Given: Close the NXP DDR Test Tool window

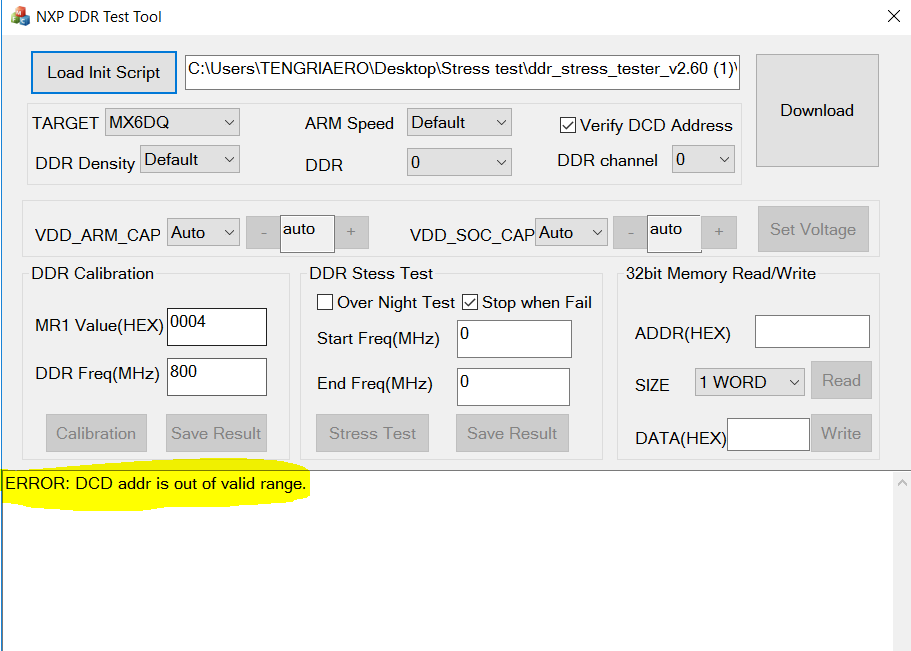Looking at the screenshot, I should 894,16.
